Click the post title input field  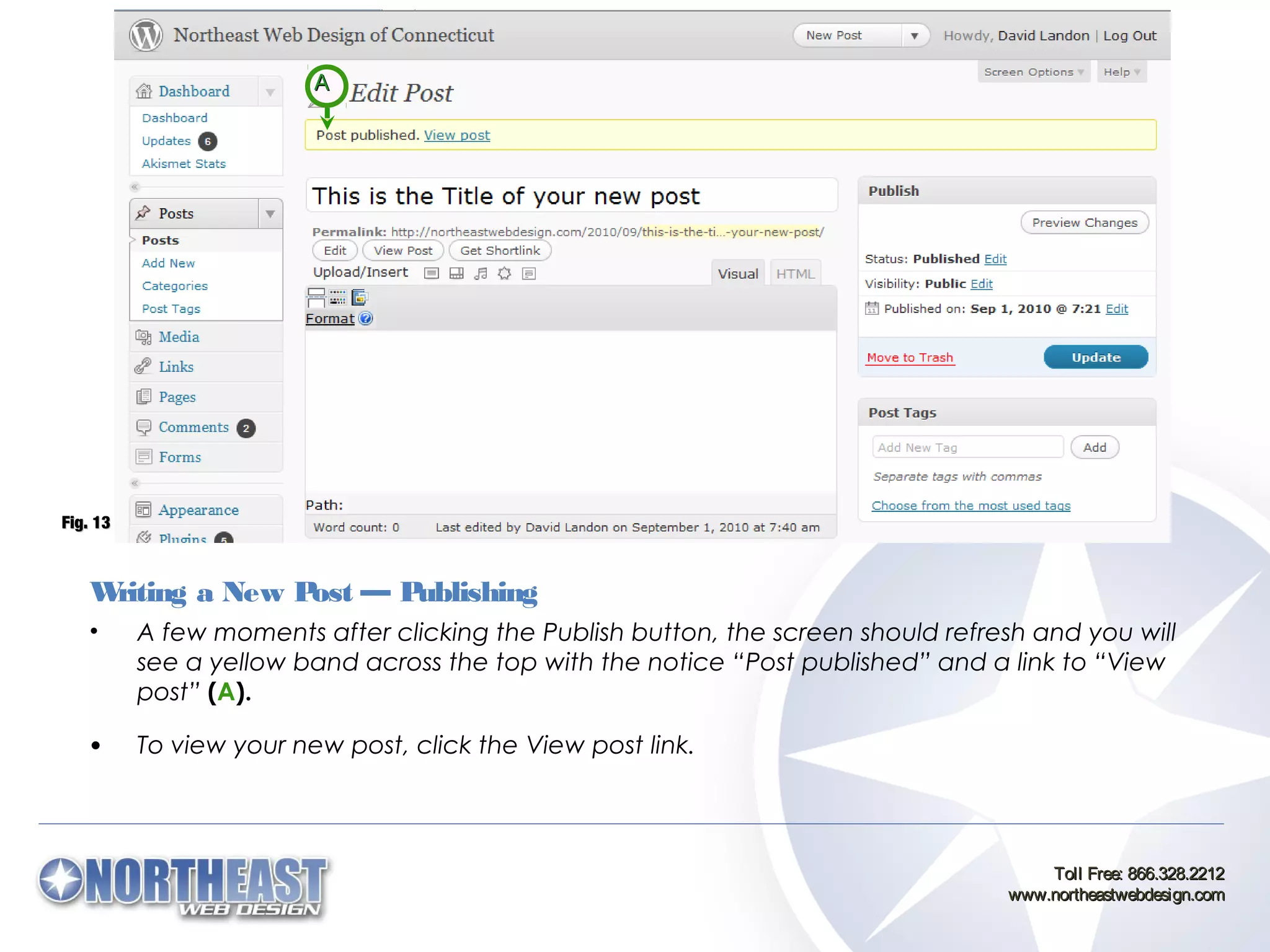coord(571,195)
